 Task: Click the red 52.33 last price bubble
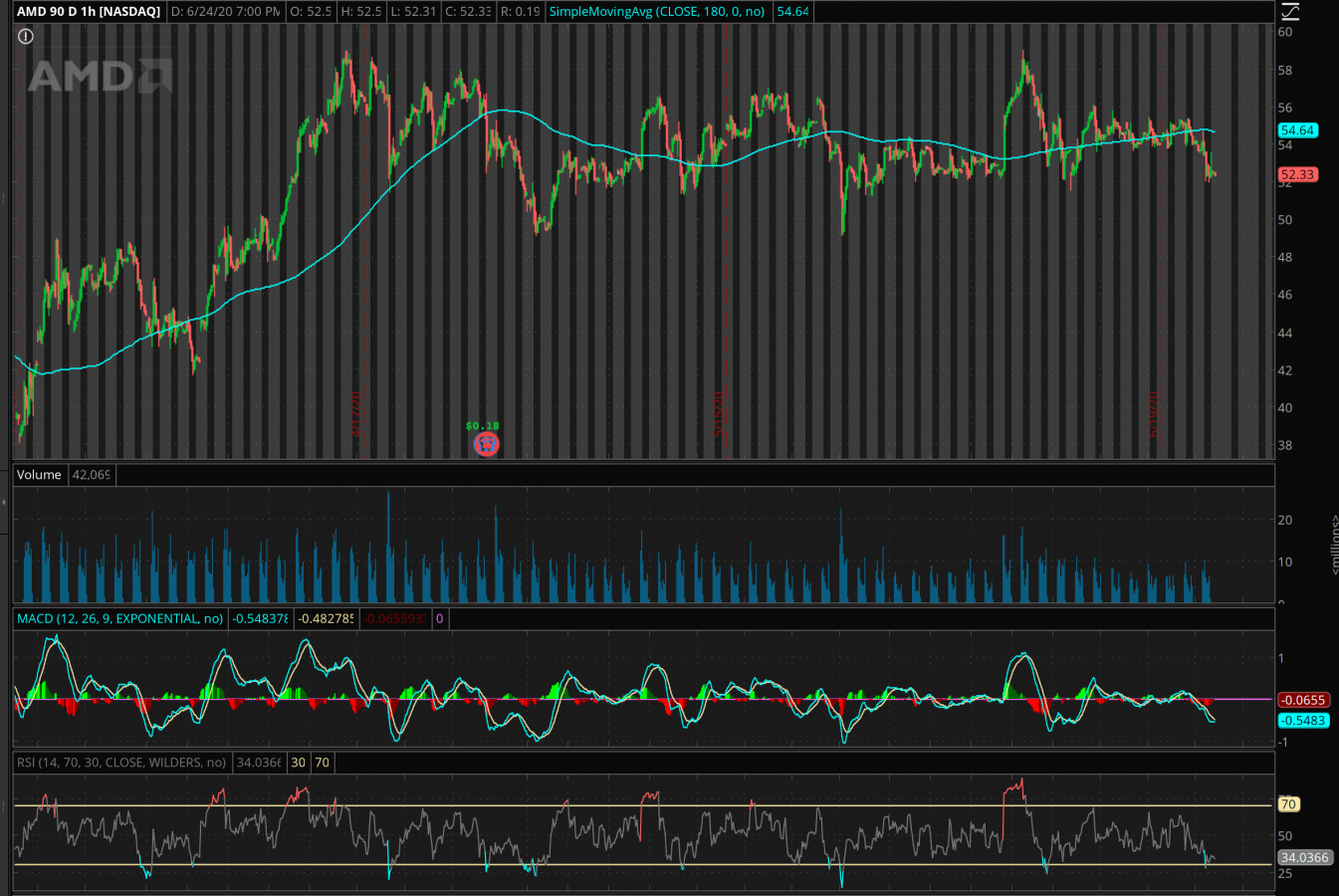point(1297,174)
